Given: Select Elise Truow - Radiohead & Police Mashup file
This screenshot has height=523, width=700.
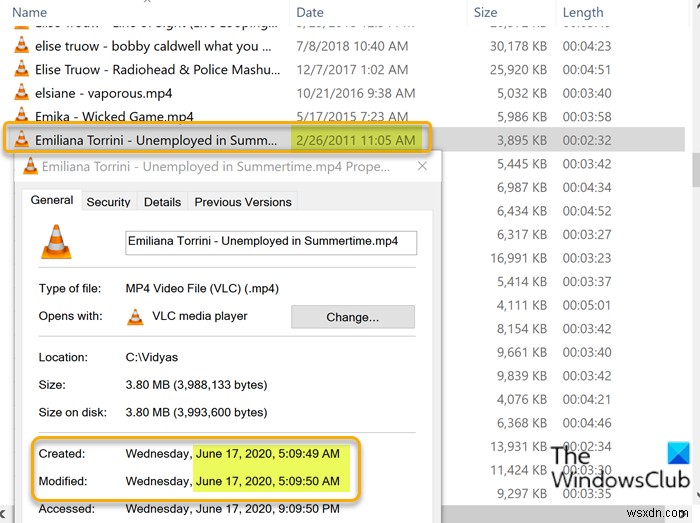Looking at the screenshot, I should point(158,70).
